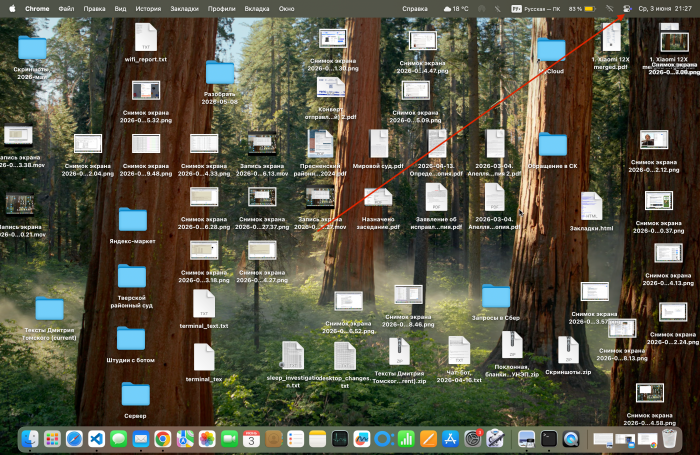Viewport: 700px width, 455px height.
Task: Launch Pages from the Dock
Action: 428,439
